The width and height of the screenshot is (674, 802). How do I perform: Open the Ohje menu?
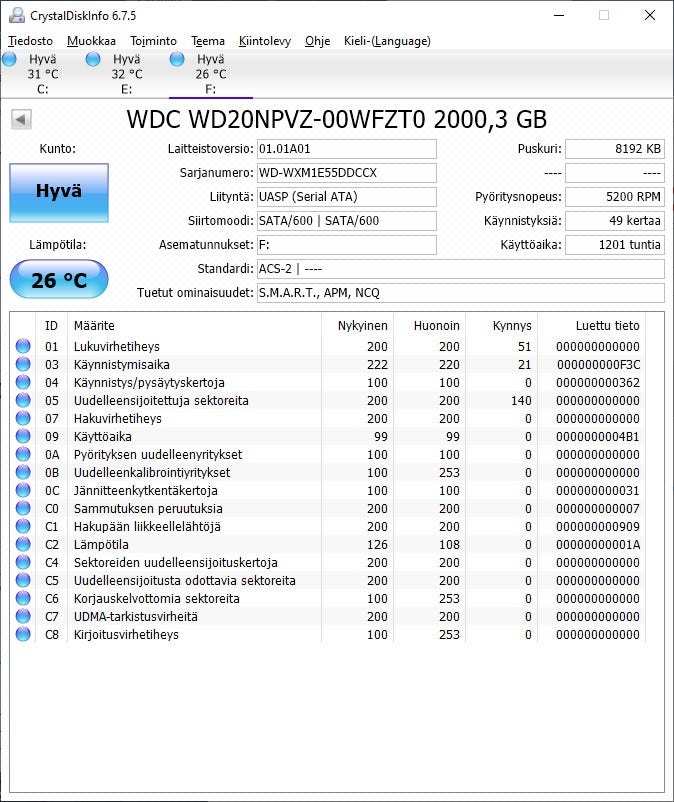318,41
